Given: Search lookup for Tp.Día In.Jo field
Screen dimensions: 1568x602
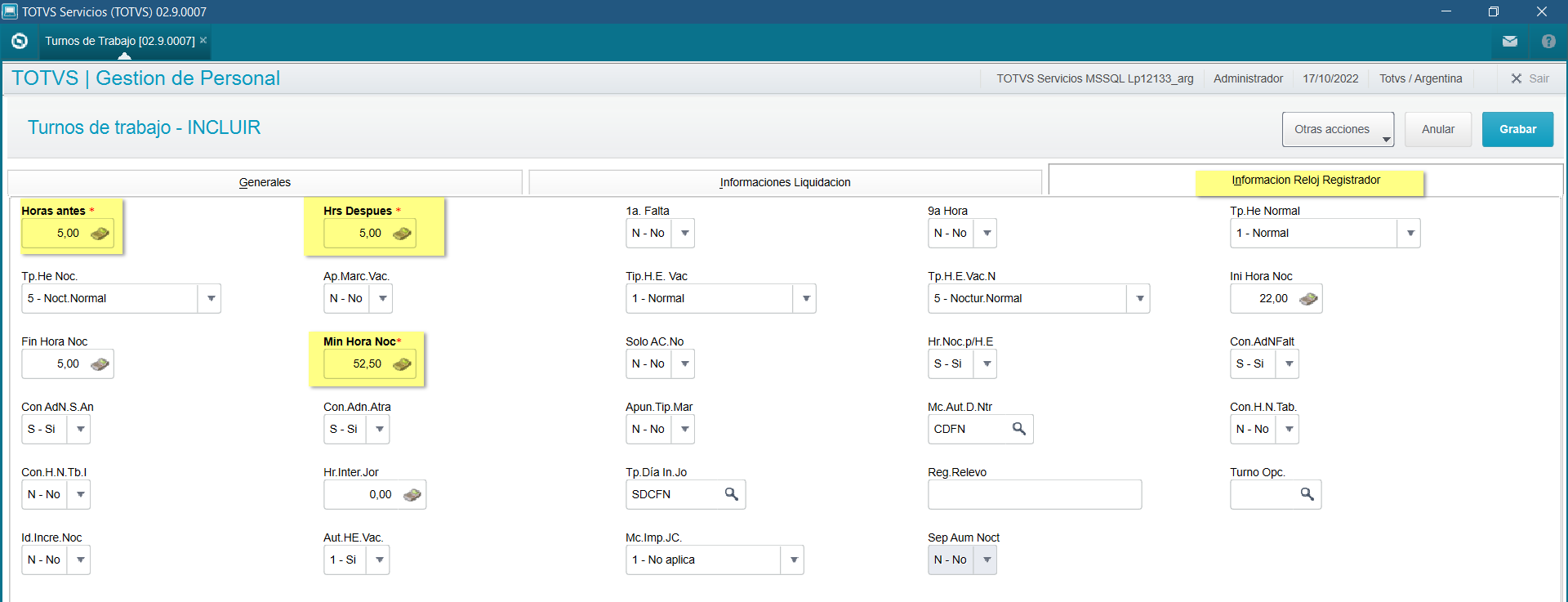Looking at the screenshot, I should [732, 494].
